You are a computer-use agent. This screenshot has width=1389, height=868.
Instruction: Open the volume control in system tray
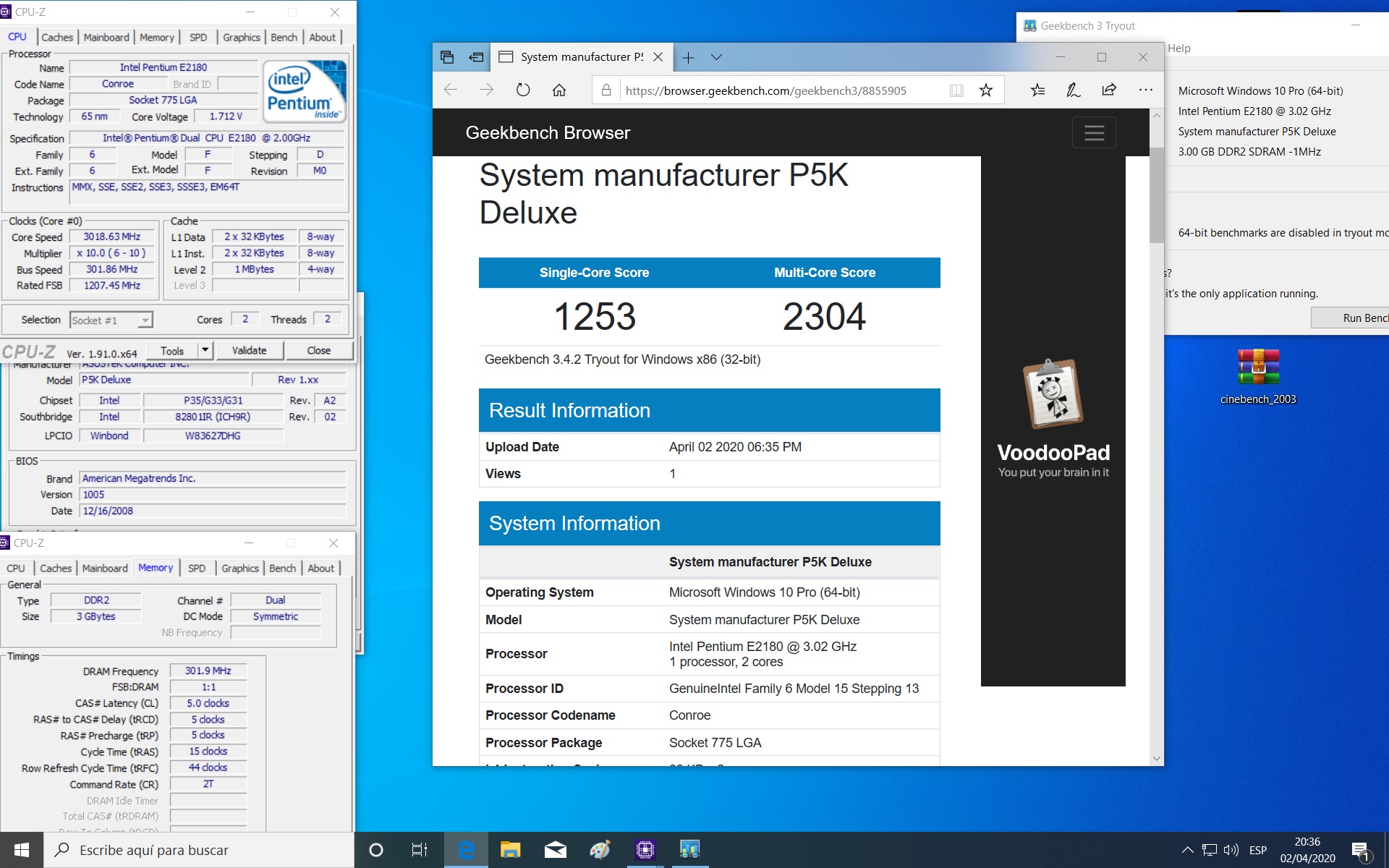coord(1231,850)
